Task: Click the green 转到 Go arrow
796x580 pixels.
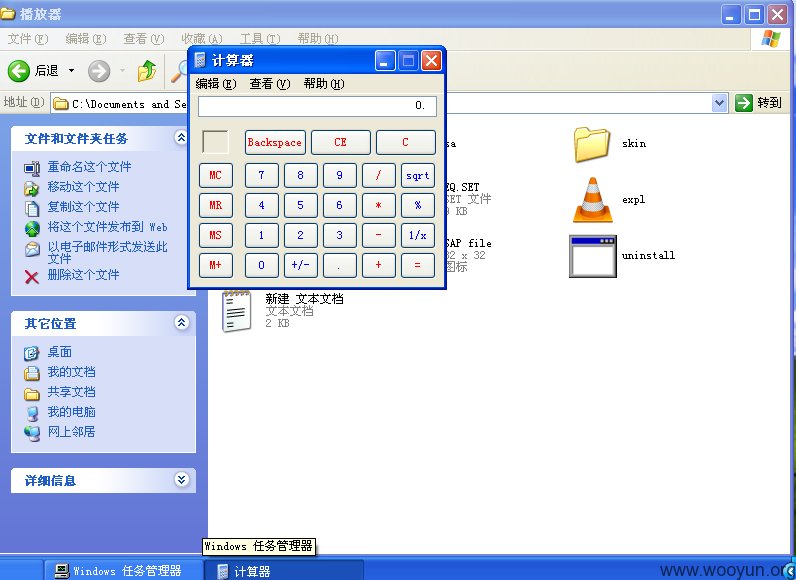Action: (x=744, y=103)
